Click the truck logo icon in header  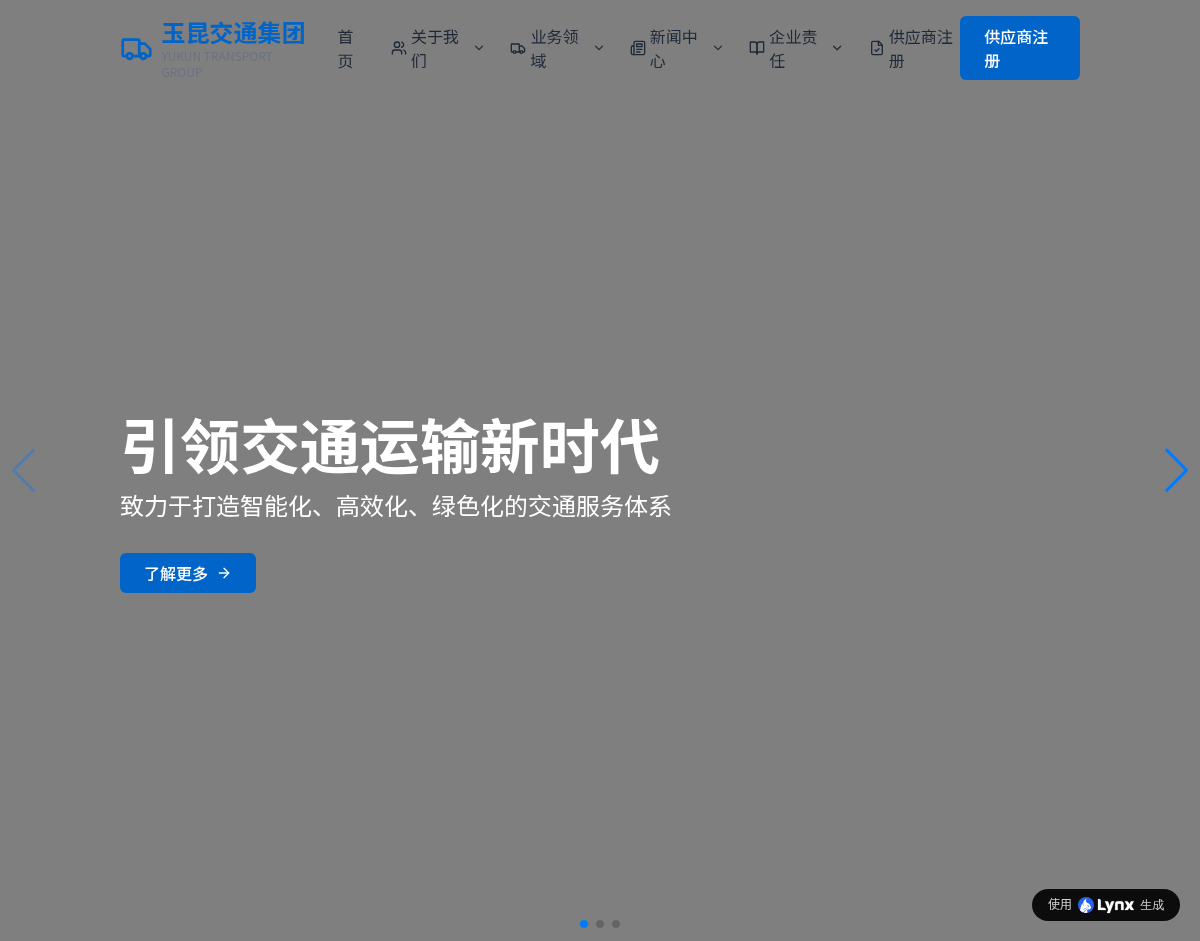click(x=136, y=49)
